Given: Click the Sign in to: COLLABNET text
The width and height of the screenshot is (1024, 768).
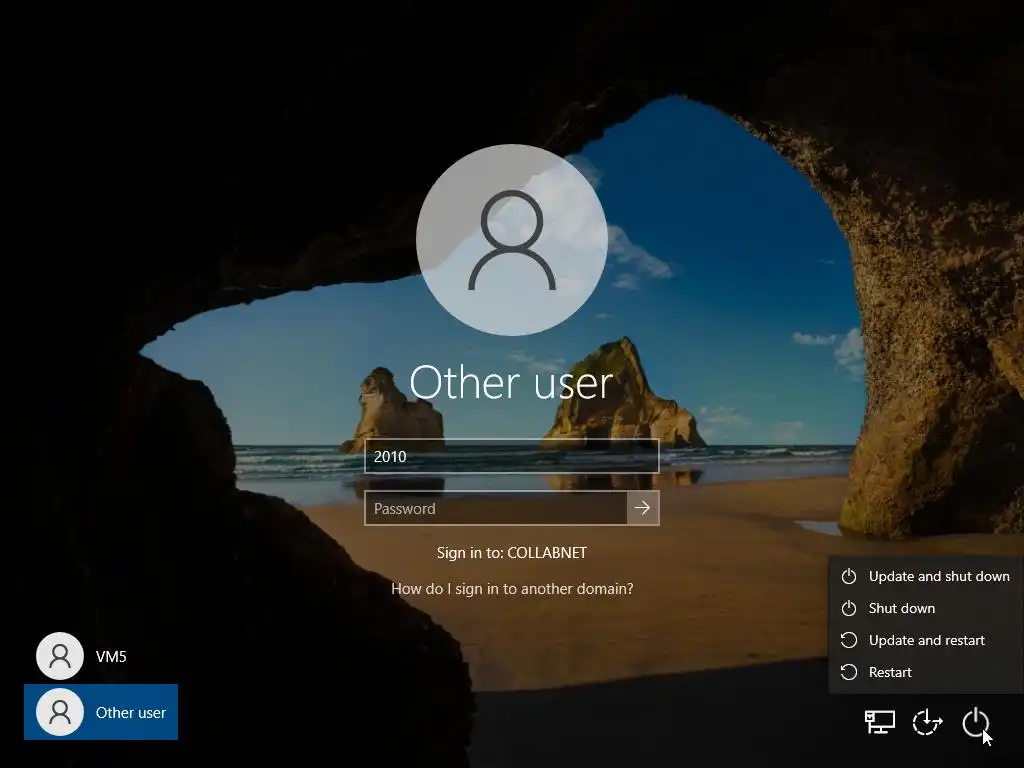Looking at the screenshot, I should [x=512, y=552].
